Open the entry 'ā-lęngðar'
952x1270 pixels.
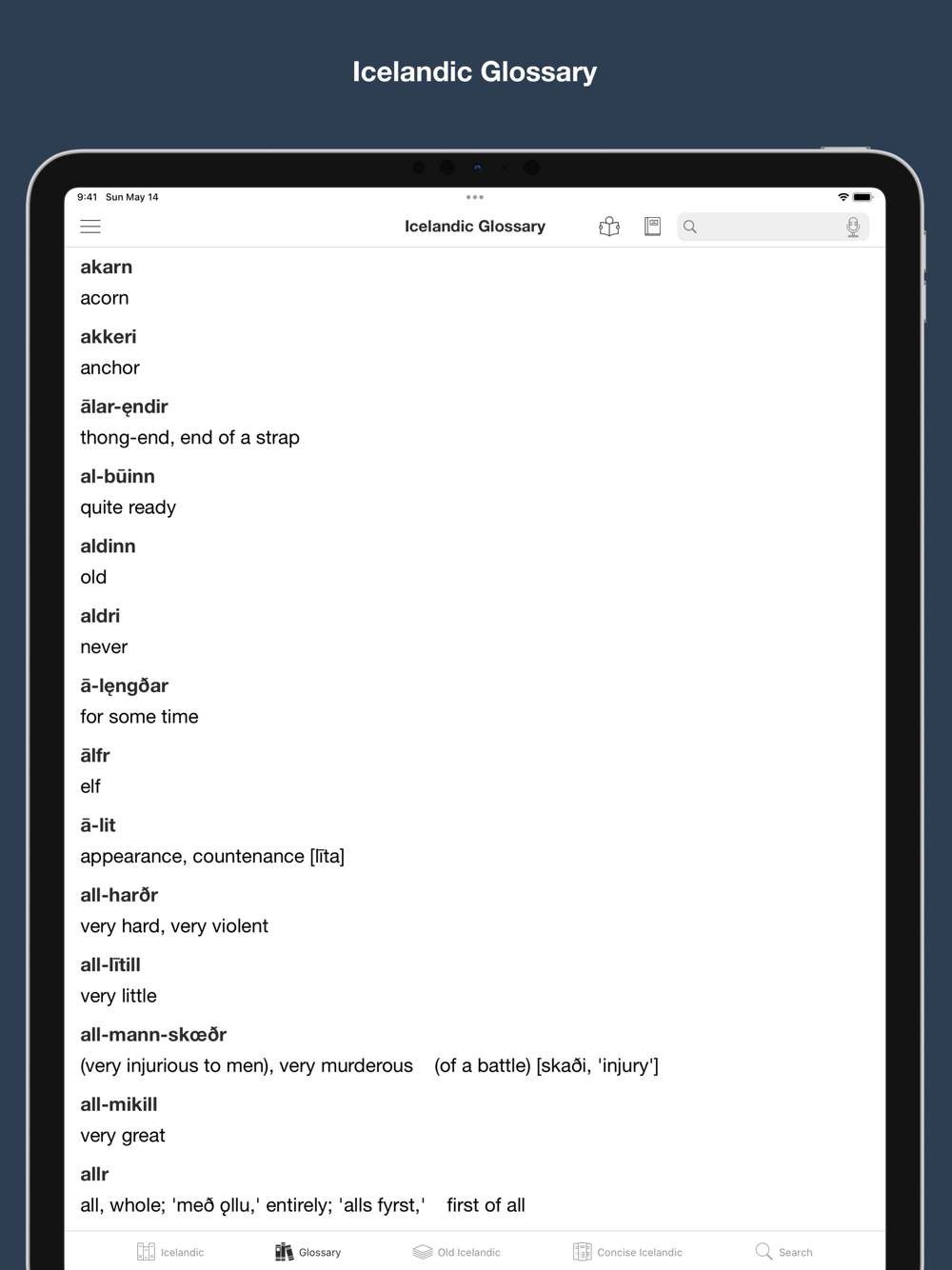tap(125, 685)
